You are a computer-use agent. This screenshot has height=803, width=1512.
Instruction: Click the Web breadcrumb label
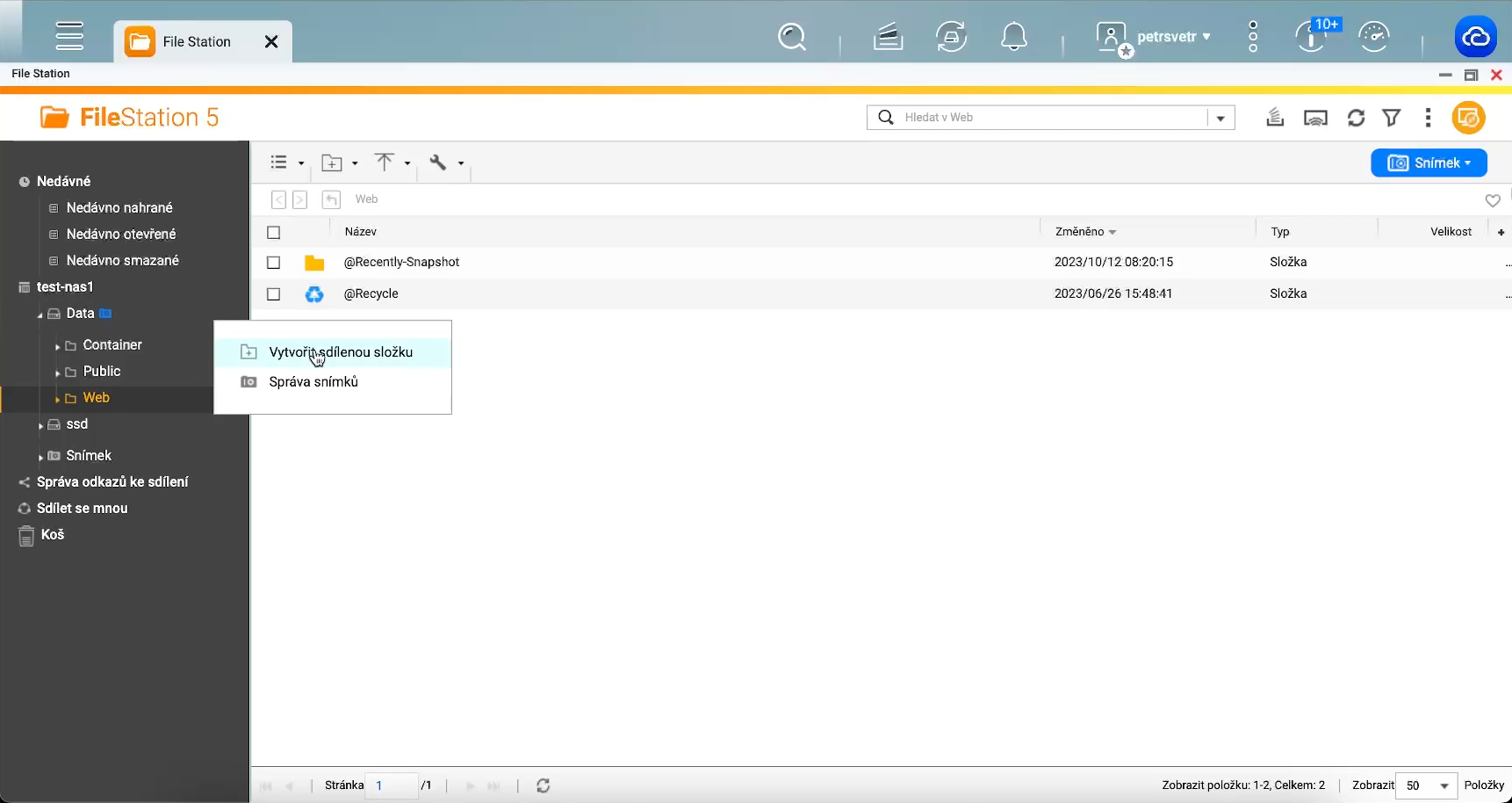(366, 199)
